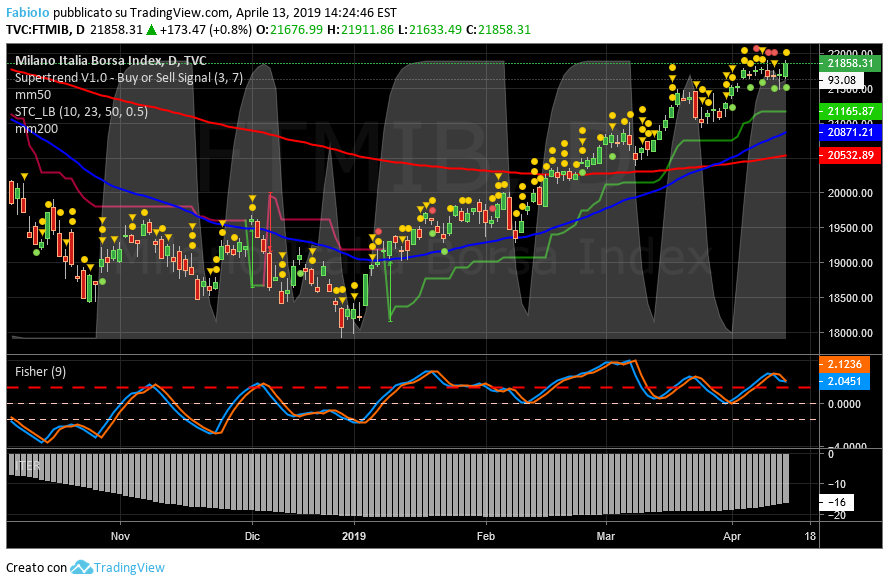
Task: Click the TradingView cloud logo icon
Action: (x=81, y=568)
